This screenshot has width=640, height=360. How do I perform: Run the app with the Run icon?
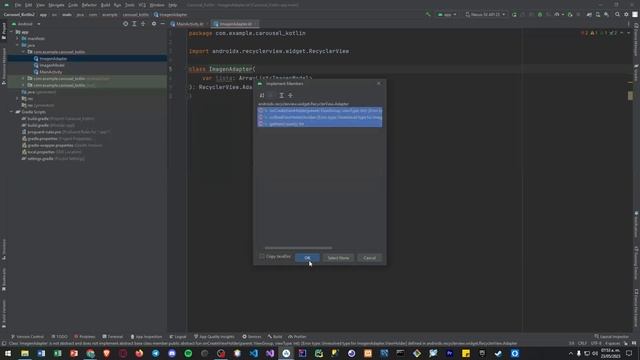pyautogui.click(x=514, y=14)
